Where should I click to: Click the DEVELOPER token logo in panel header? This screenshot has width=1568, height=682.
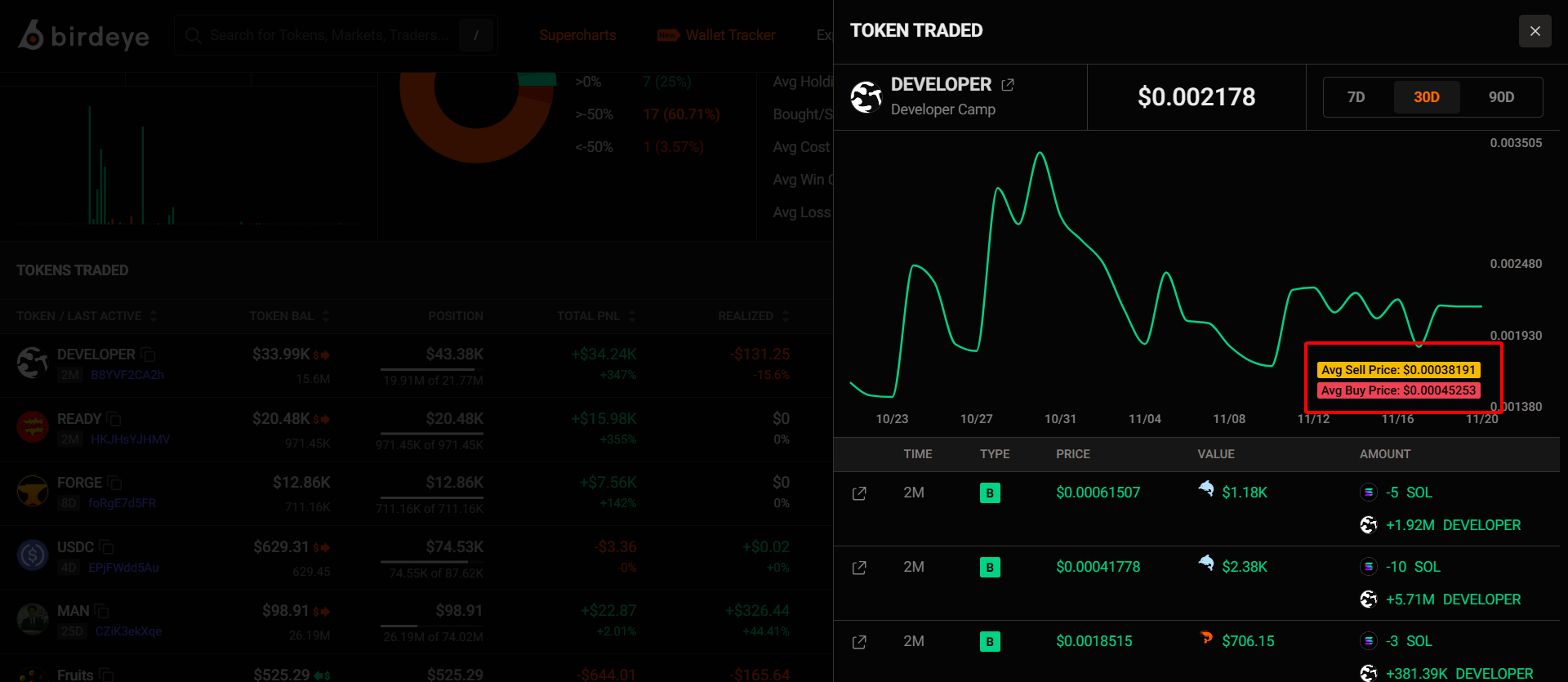866,96
